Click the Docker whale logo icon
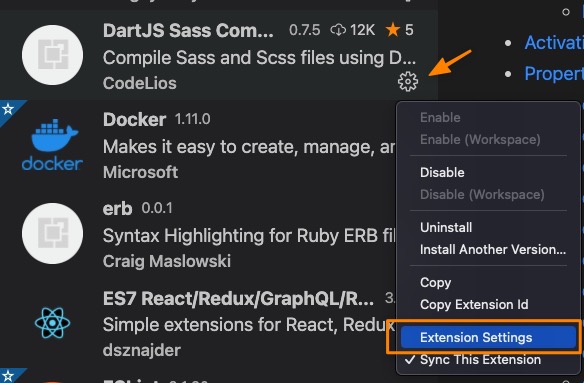 [x=53, y=144]
